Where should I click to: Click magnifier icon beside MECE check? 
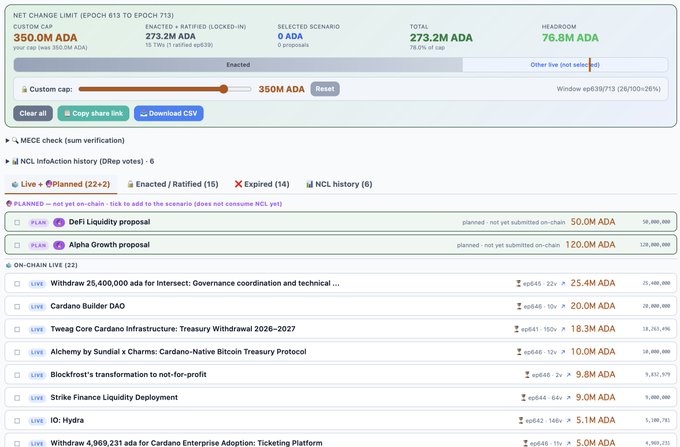15,140
